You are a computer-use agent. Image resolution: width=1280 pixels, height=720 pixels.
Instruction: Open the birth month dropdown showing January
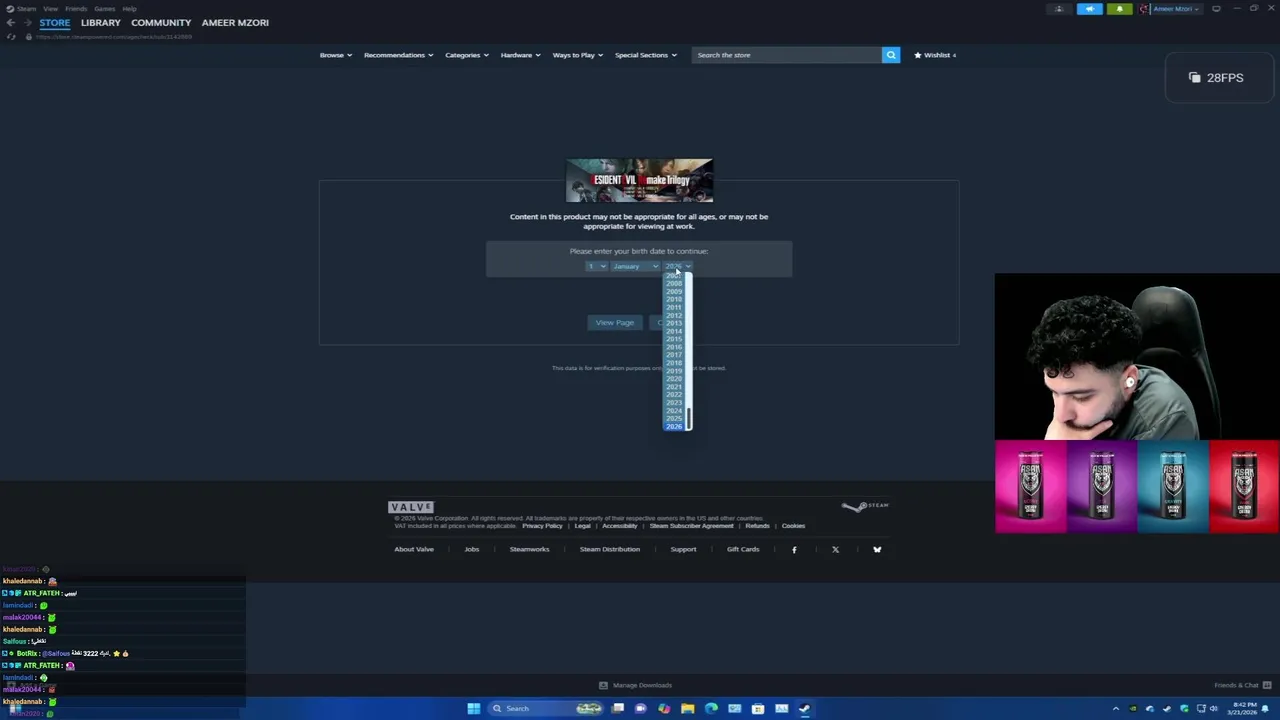[x=635, y=266]
